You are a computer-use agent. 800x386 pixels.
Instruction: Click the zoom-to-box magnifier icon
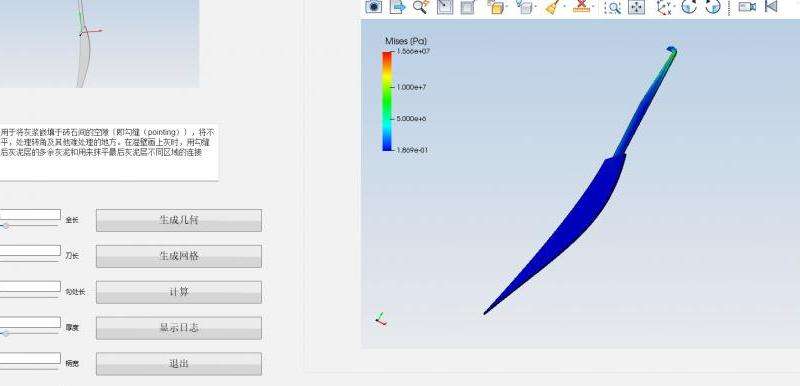point(613,7)
